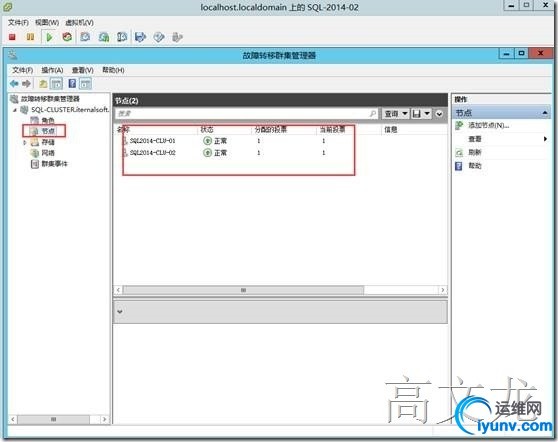Click 添加节点(N)... action link

coord(488,125)
